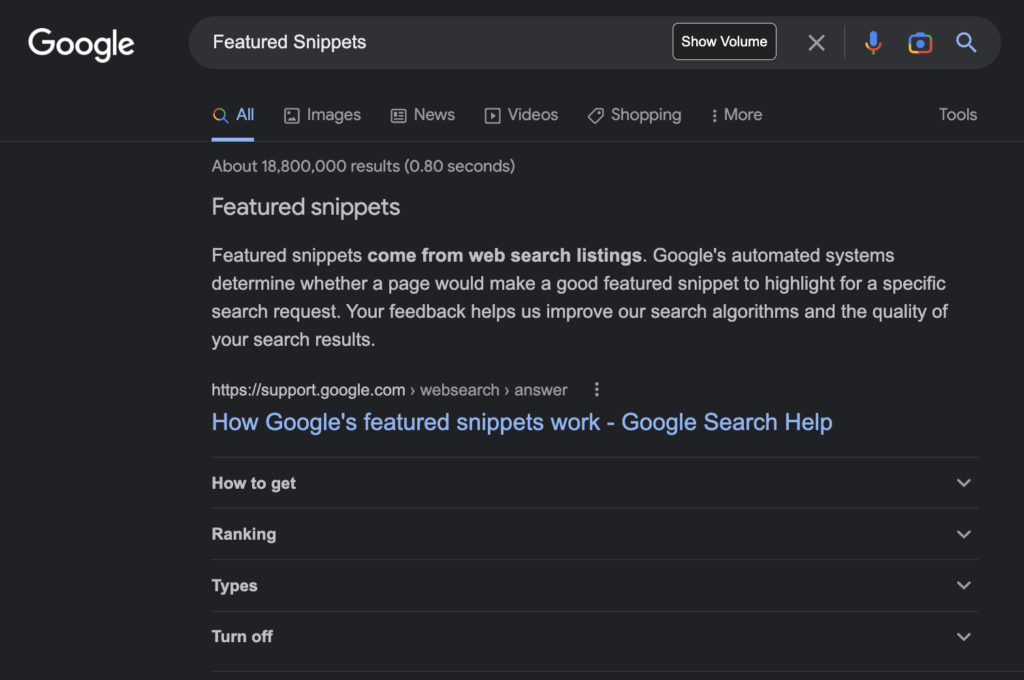Image resolution: width=1024 pixels, height=680 pixels.
Task: Start voice search with microphone icon
Action: (x=873, y=42)
